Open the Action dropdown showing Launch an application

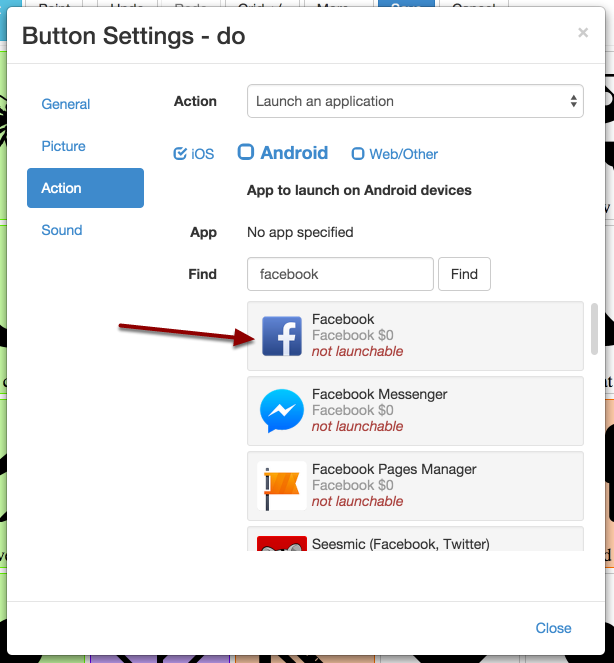[x=415, y=101]
